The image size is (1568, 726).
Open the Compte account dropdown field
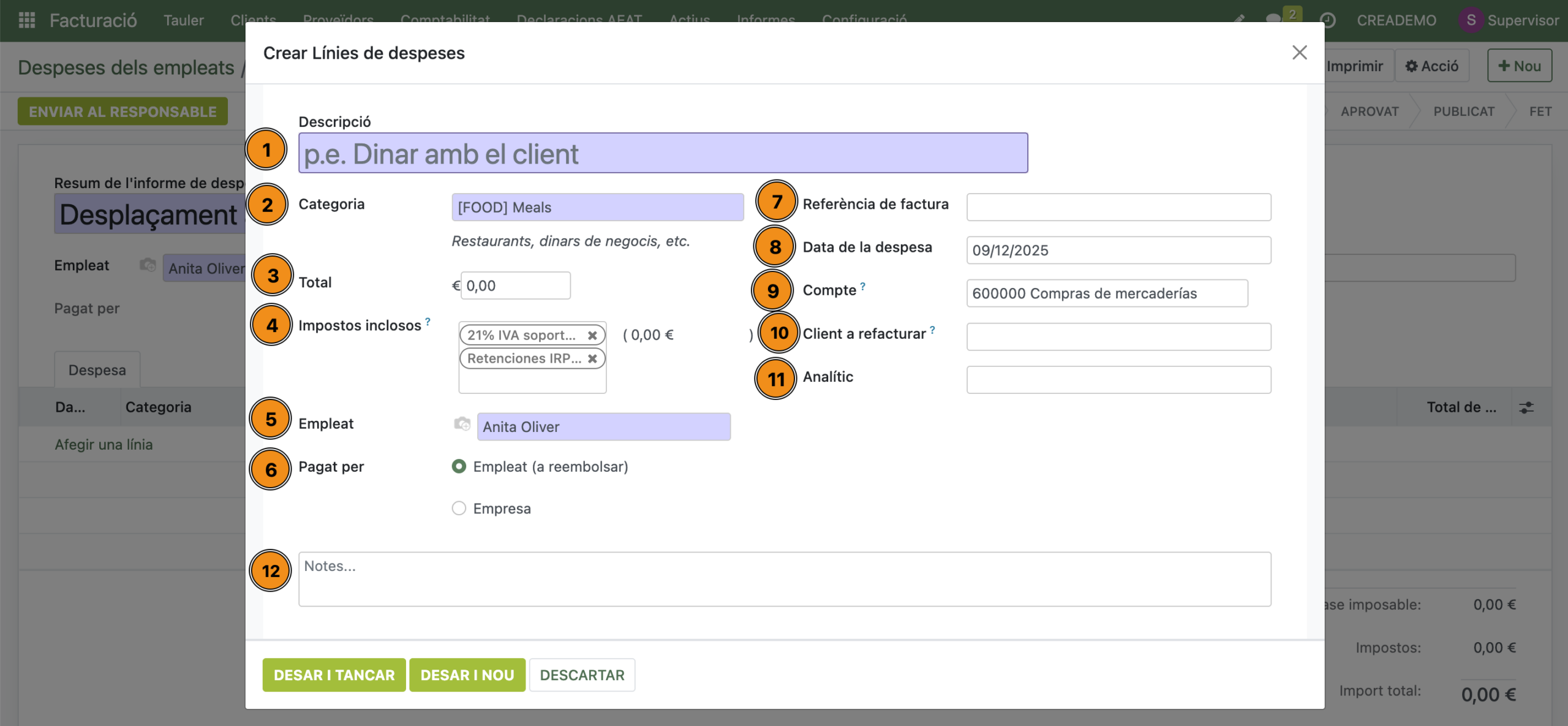pyautogui.click(x=1106, y=293)
